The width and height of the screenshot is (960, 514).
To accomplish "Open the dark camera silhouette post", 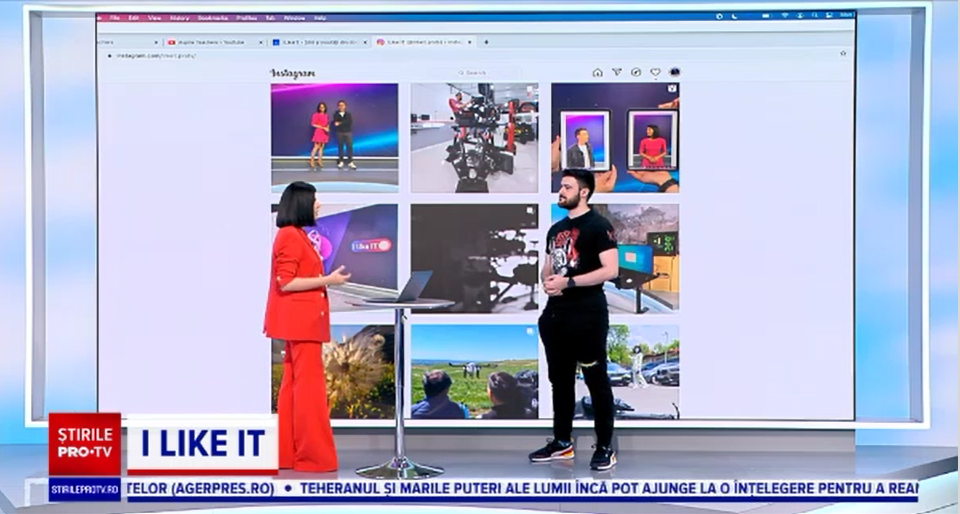I will [474, 258].
